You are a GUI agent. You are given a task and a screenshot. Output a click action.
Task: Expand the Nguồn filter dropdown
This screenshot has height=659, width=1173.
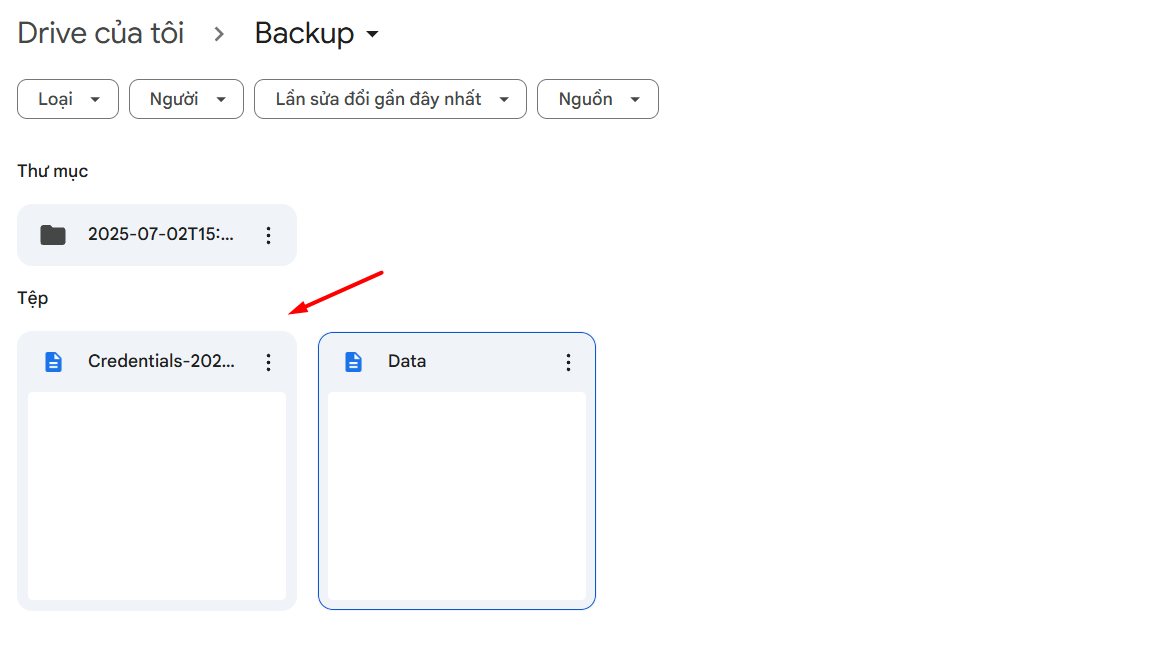click(598, 99)
